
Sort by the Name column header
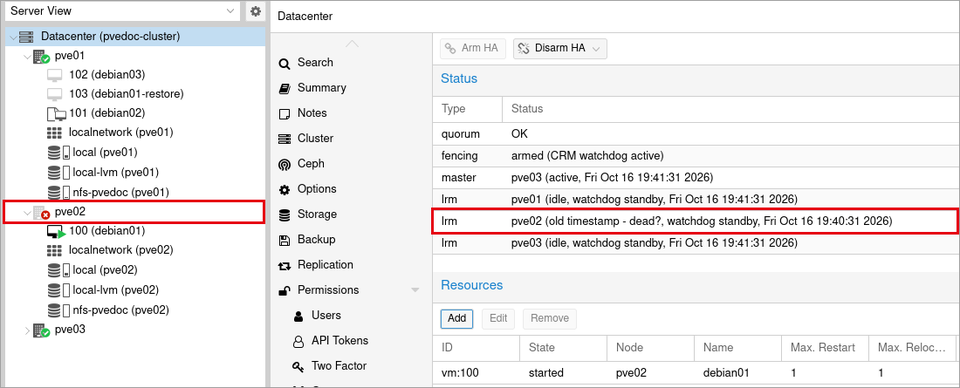tap(738, 348)
